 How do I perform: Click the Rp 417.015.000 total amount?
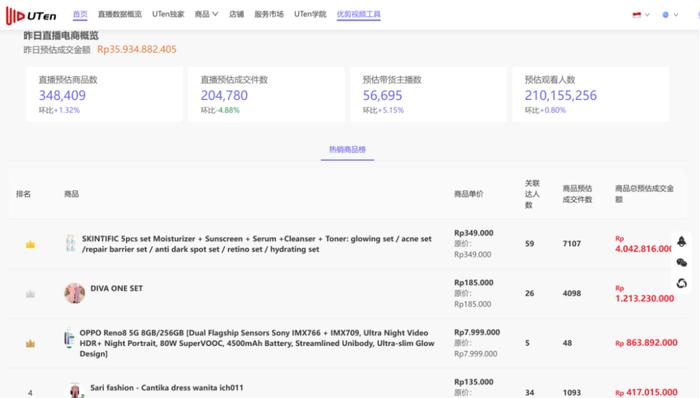(x=646, y=392)
